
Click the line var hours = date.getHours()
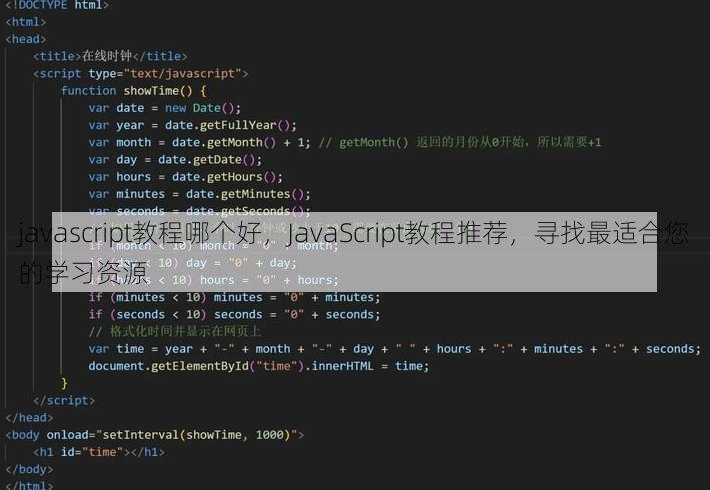[x=186, y=177]
